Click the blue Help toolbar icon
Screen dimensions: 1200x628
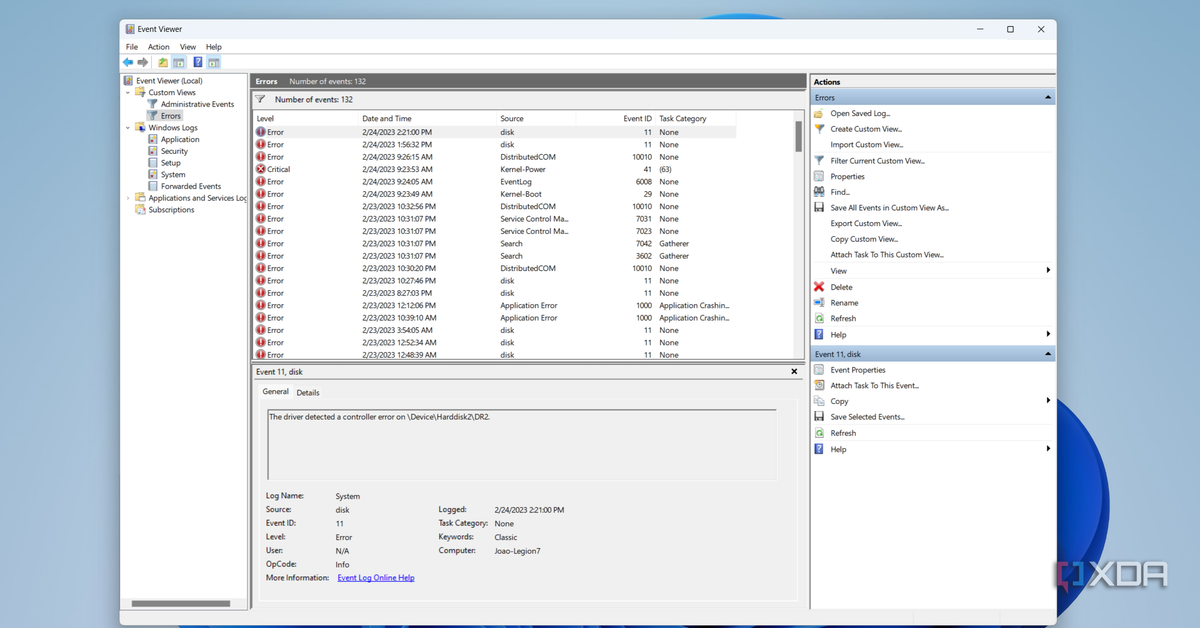pos(198,62)
